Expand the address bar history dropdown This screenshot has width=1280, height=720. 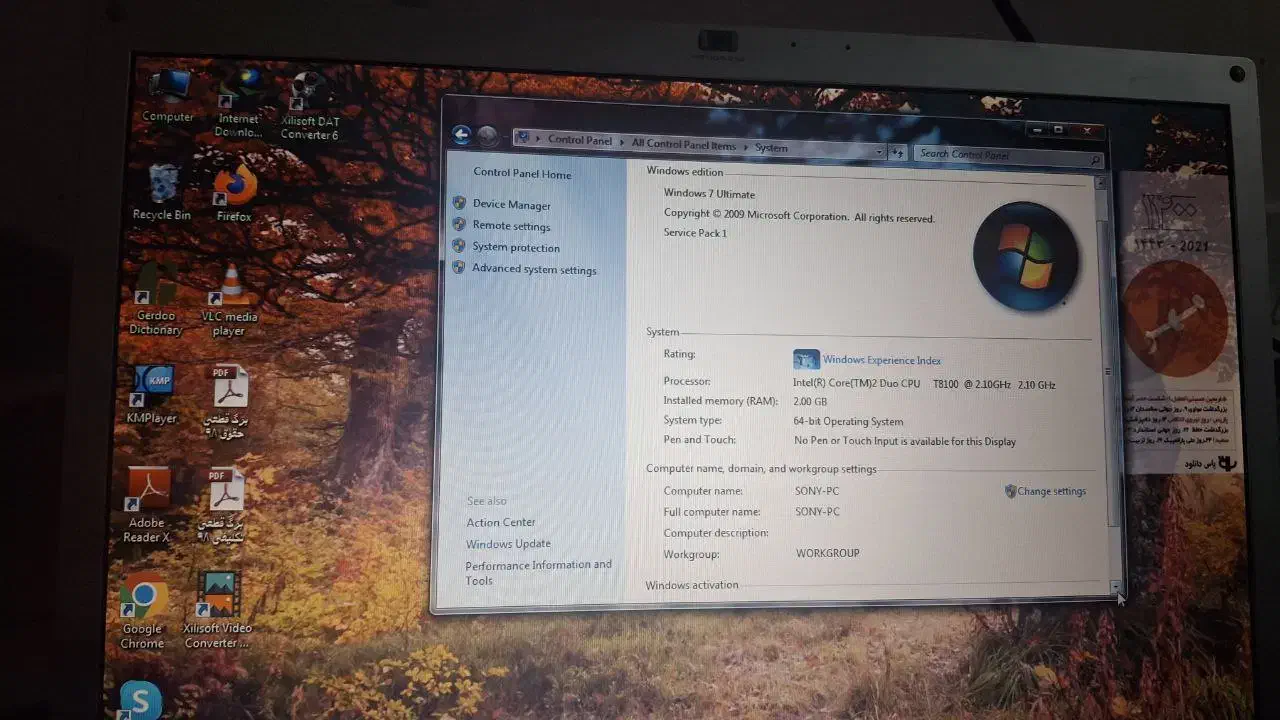[879, 152]
